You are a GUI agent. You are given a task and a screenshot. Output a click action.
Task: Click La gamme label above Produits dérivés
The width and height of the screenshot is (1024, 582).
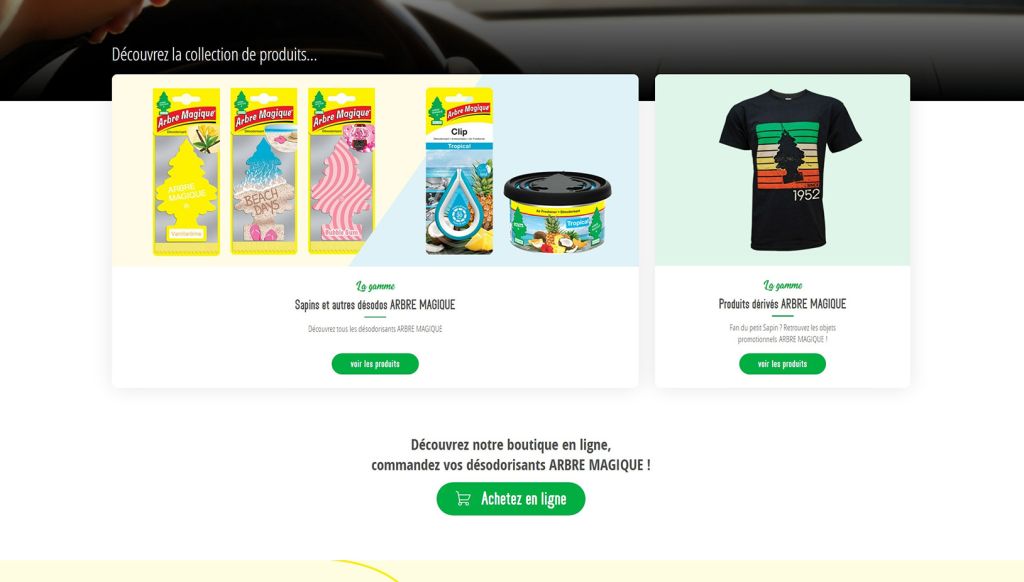pos(782,285)
